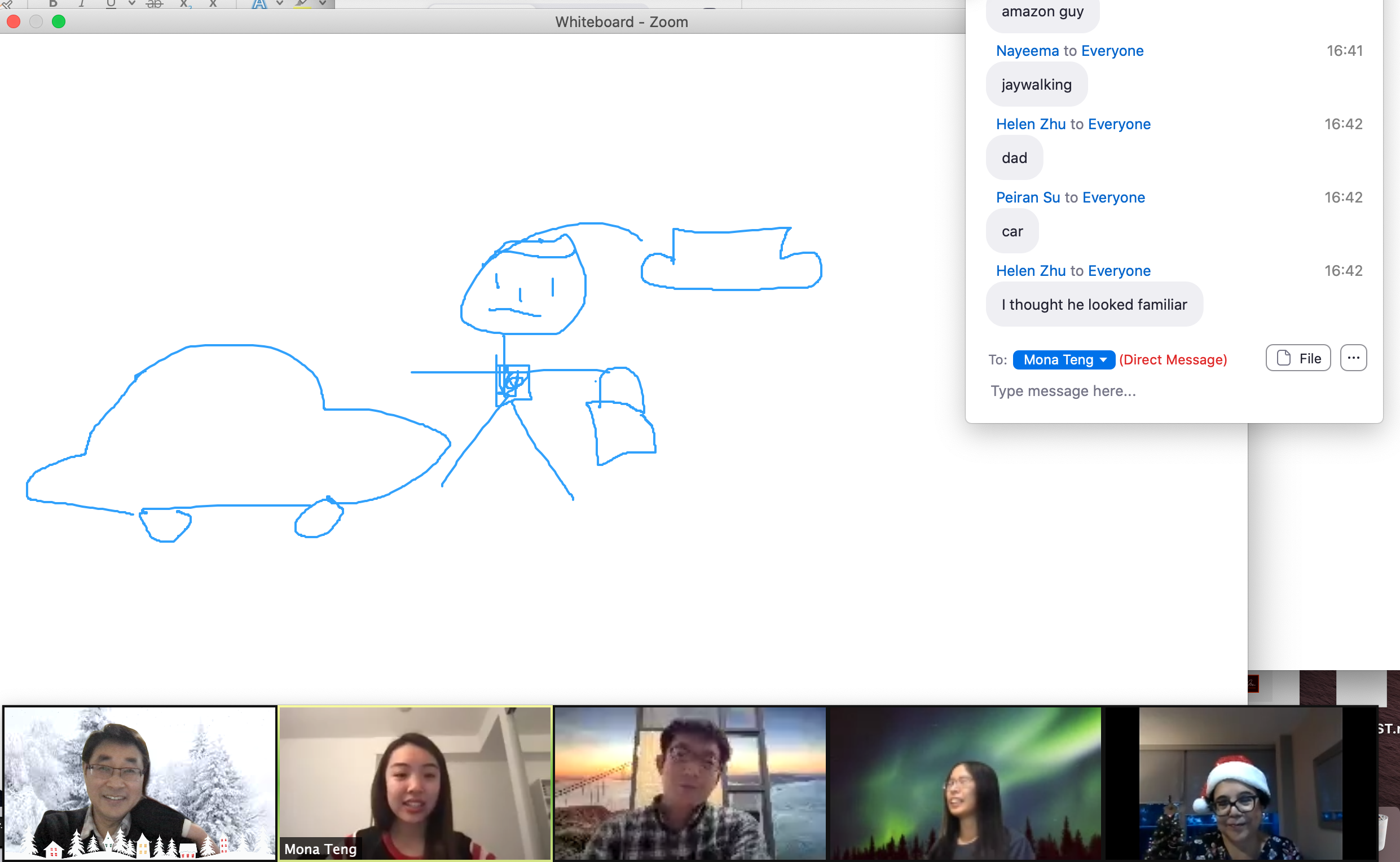Click the text effects 'A' icon
The width and height of the screenshot is (1400, 862).
(259, 3)
